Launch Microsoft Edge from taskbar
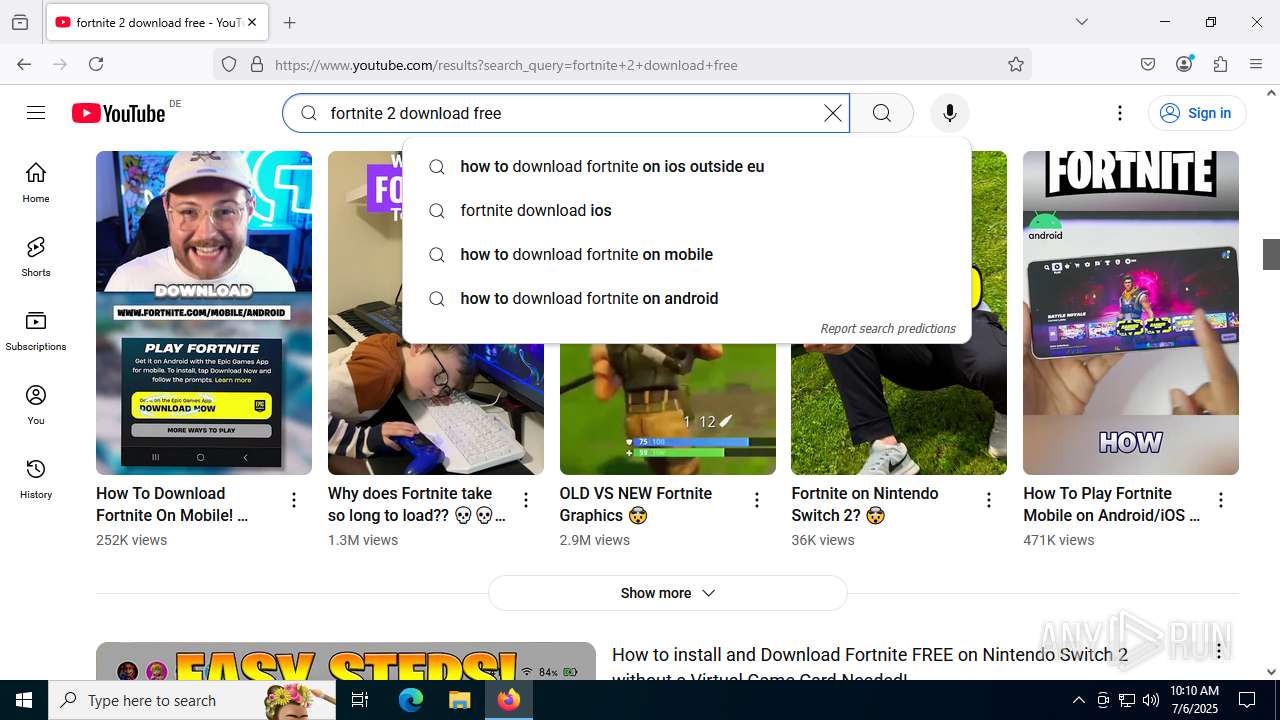 tap(411, 700)
